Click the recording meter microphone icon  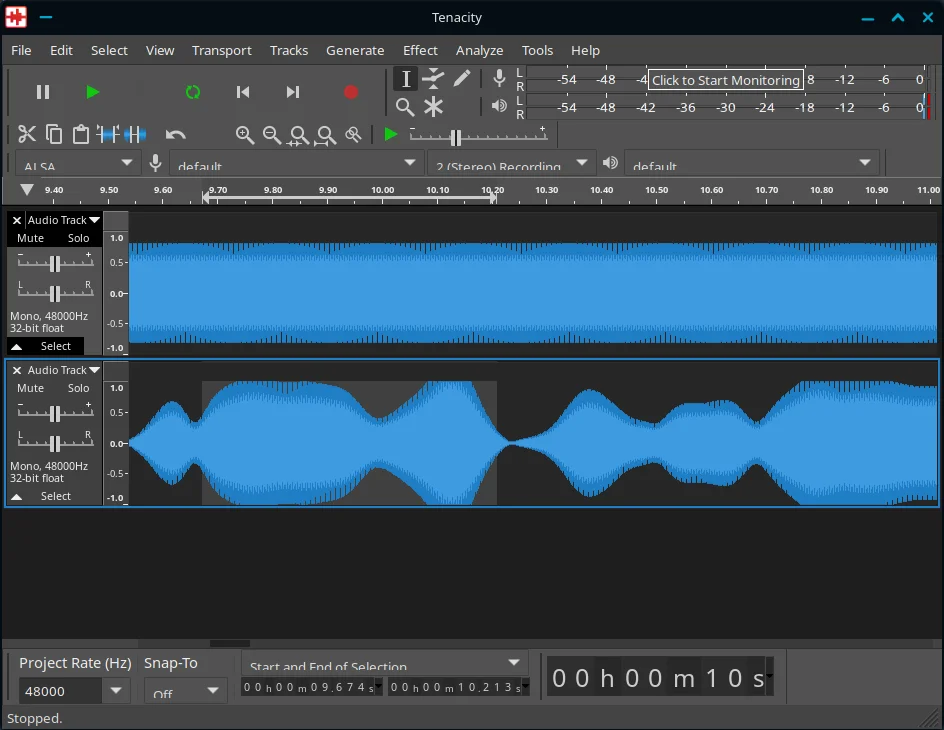point(499,78)
